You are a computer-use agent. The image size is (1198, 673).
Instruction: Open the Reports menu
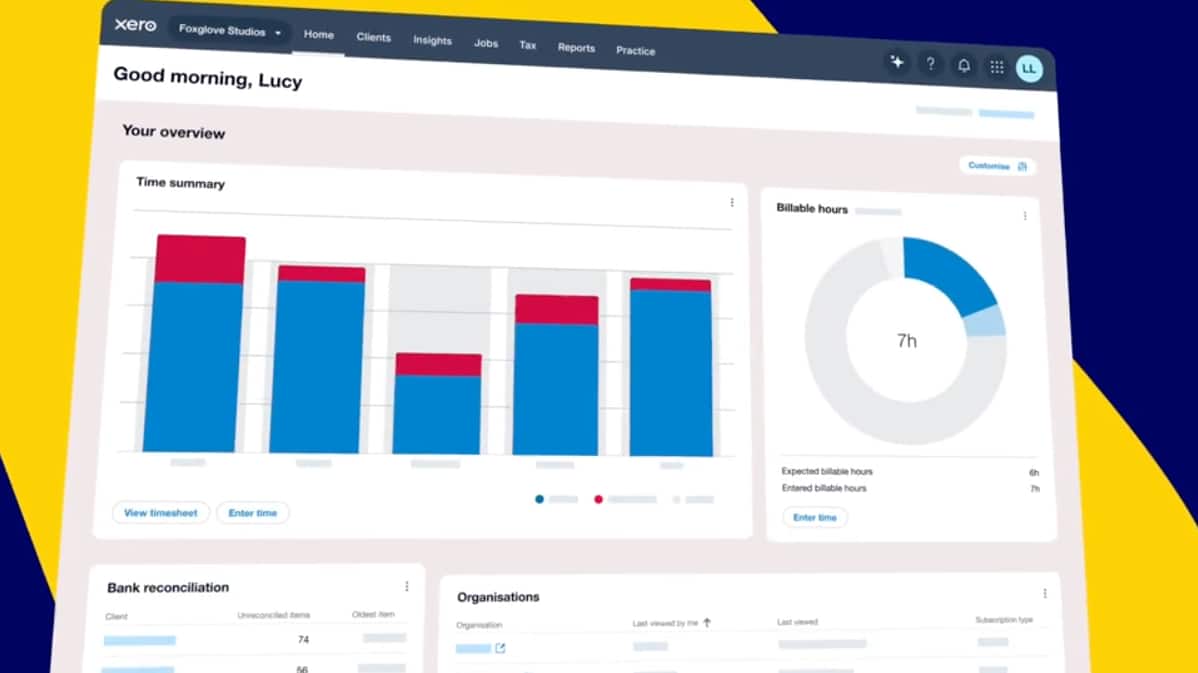(576, 47)
